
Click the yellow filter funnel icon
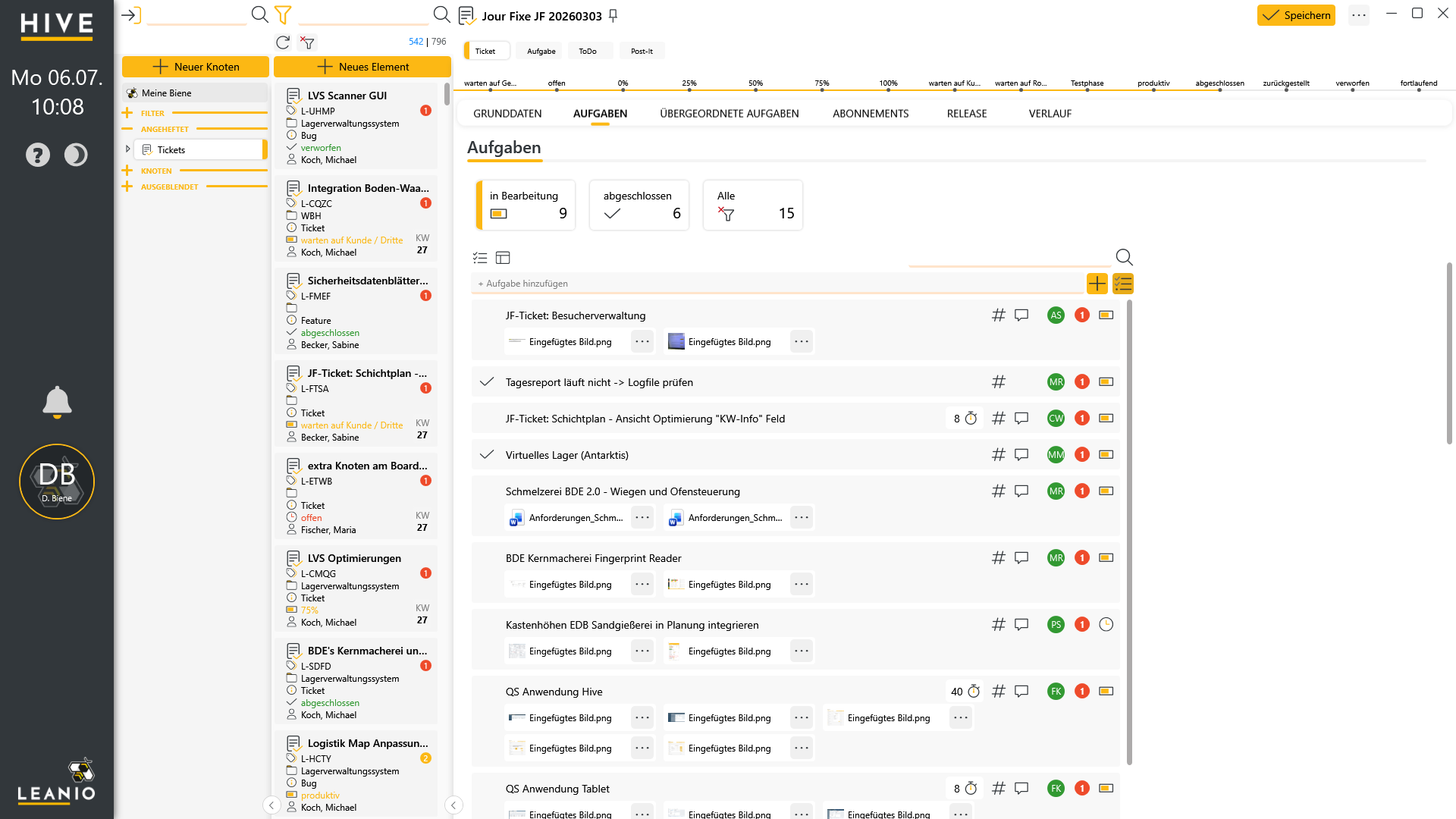(283, 14)
